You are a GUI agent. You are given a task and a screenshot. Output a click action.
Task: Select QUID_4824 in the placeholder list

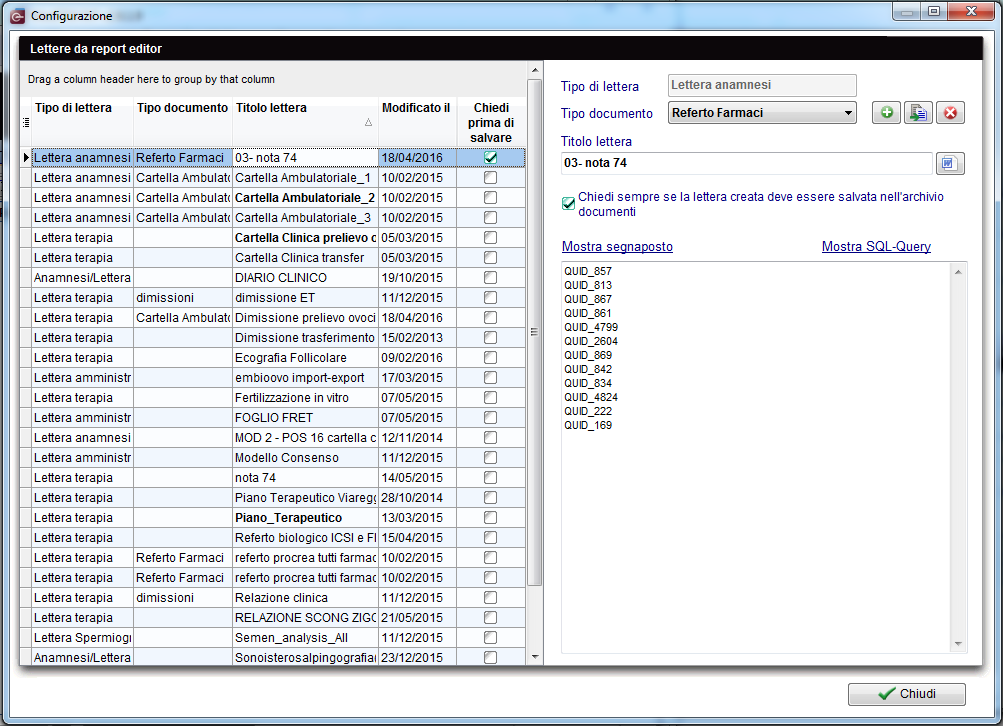click(591, 397)
